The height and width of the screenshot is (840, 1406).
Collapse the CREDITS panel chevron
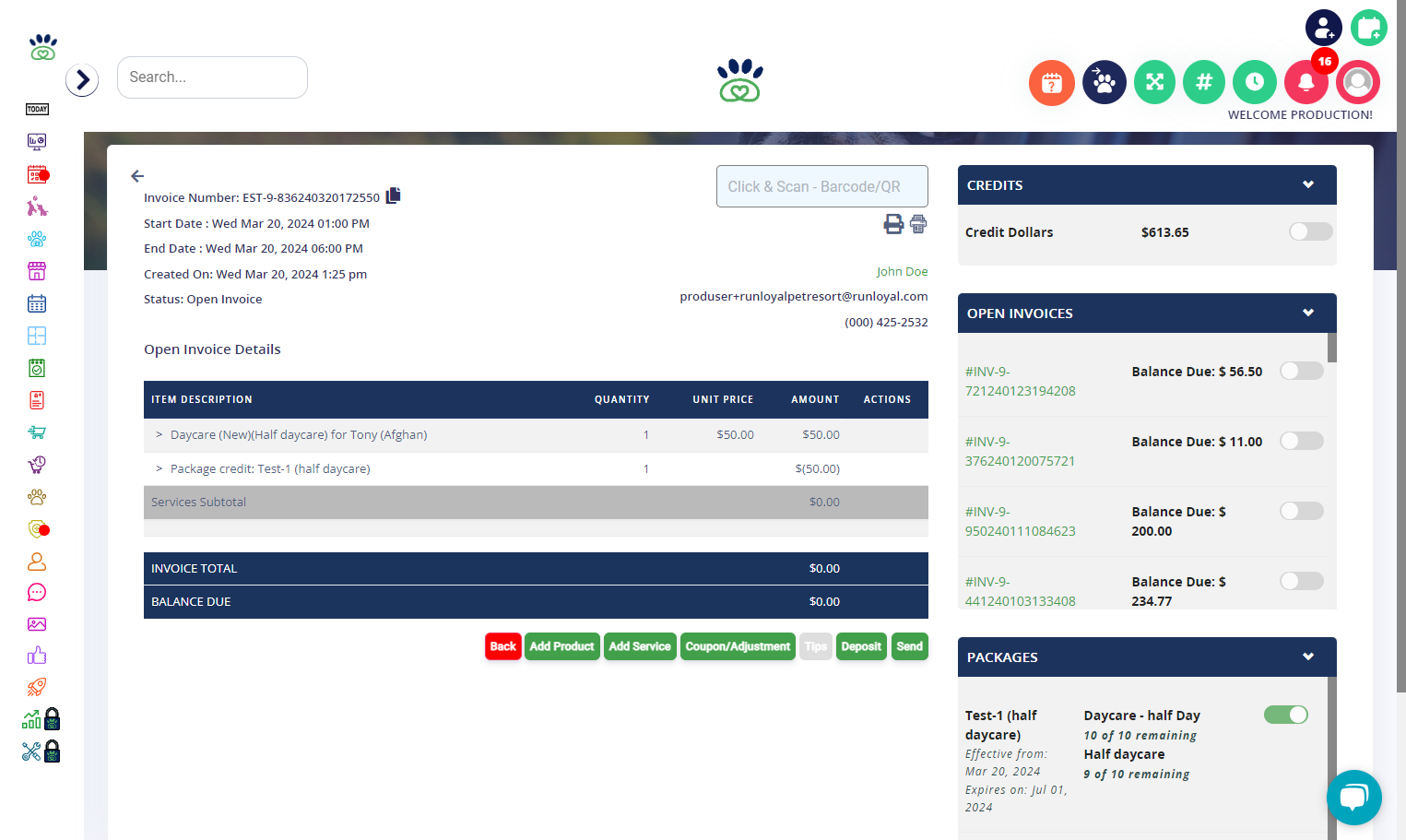point(1307,184)
